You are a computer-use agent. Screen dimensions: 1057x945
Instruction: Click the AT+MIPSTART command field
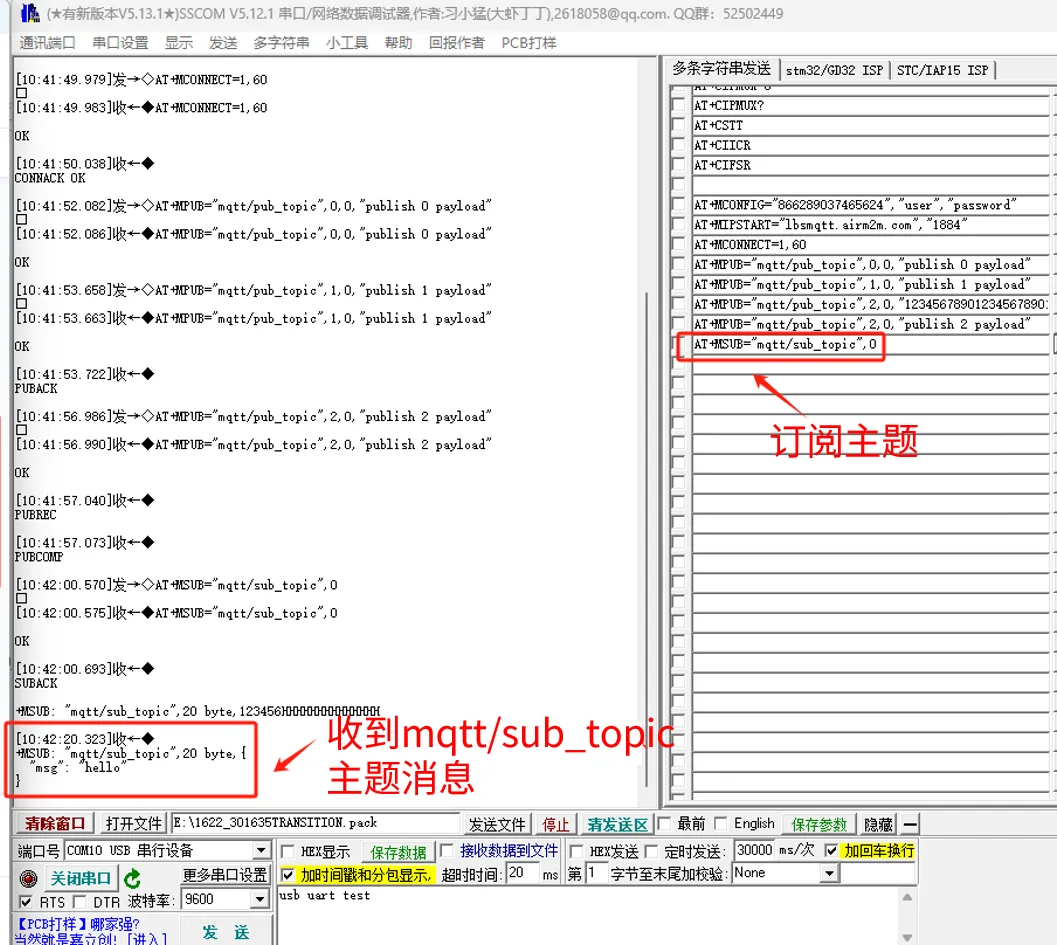point(870,224)
